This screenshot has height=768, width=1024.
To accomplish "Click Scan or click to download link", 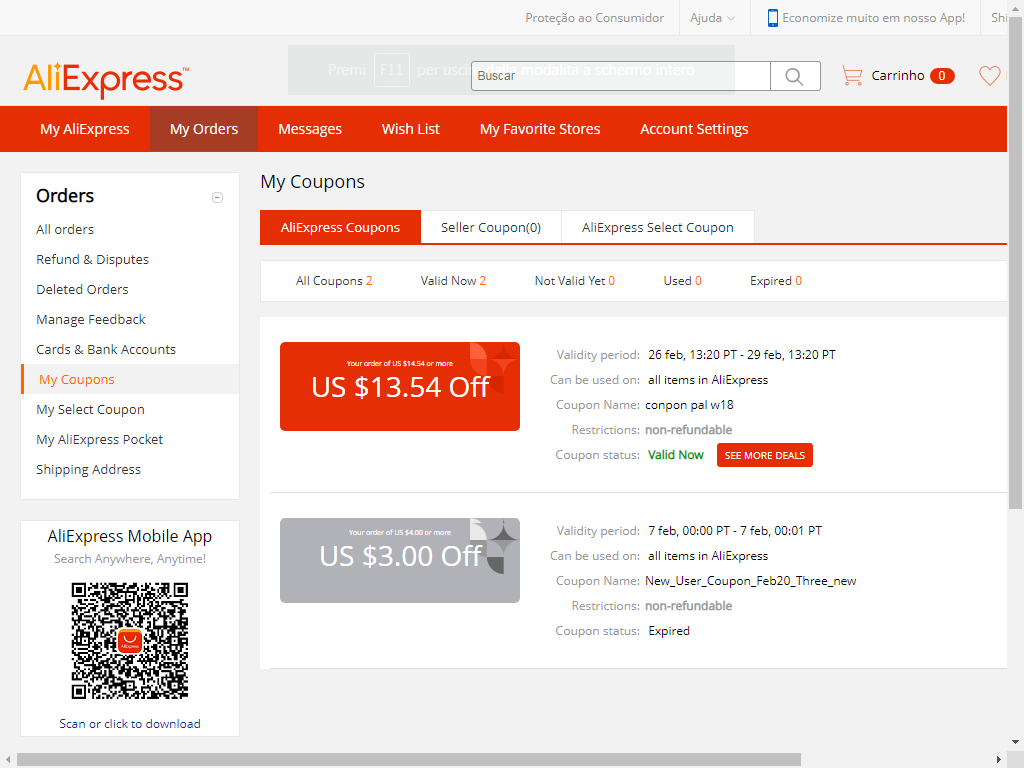I will [130, 724].
